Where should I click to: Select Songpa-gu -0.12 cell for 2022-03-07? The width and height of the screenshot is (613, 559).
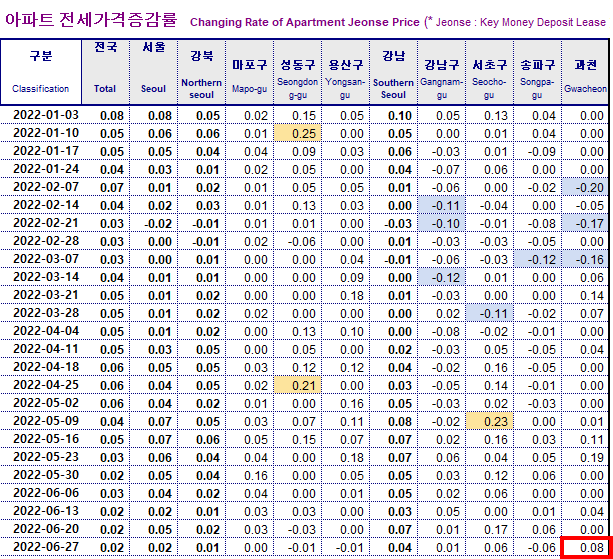pyautogui.click(x=538, y=259)
